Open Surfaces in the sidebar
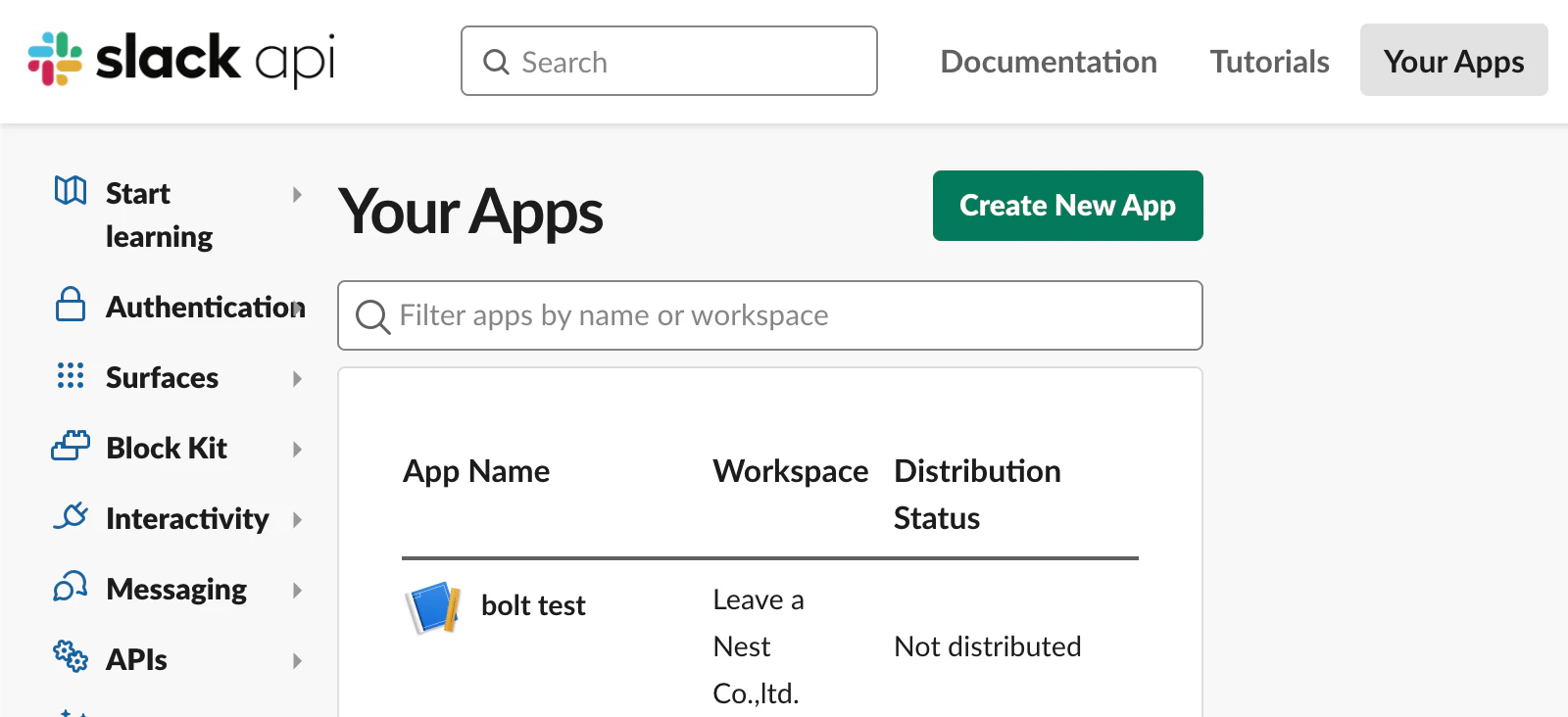1568x717 pixels. (163, 377)
